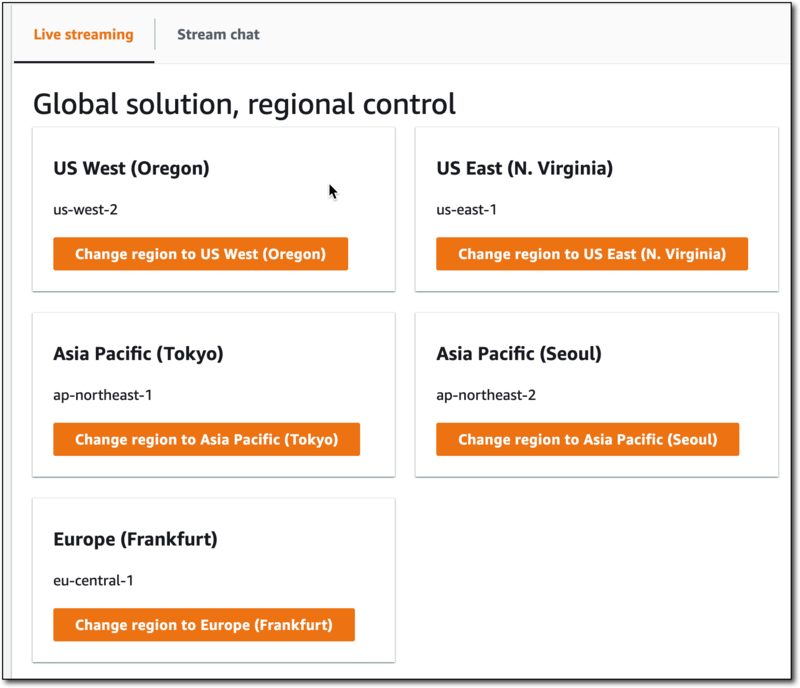Click the eu-central-1 region code text

pyautogui.click(x=92, y=580)
